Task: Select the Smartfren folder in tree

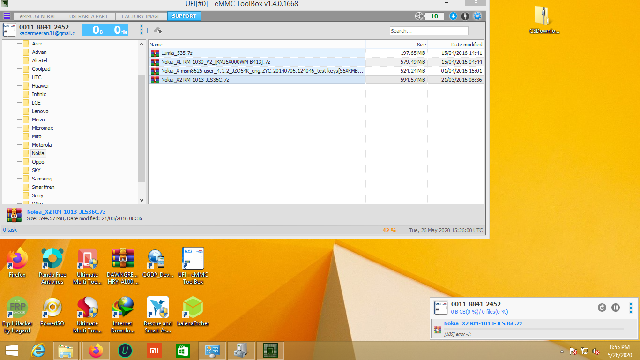Action: tap(43, 187)
